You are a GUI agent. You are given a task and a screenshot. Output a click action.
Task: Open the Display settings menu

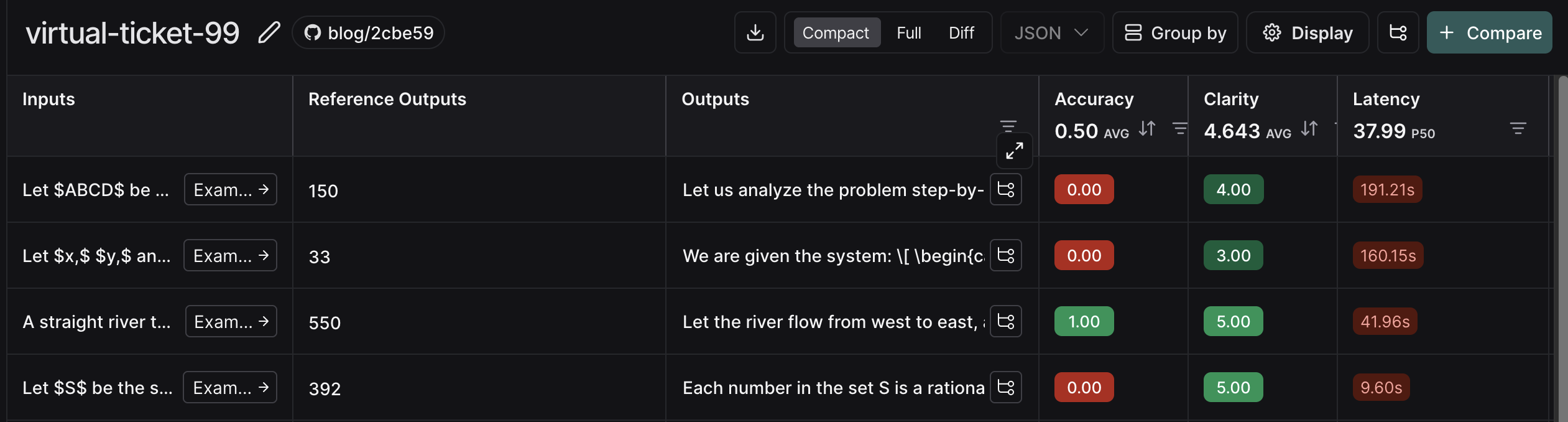pyautogui.click(x=1307, y=32)
